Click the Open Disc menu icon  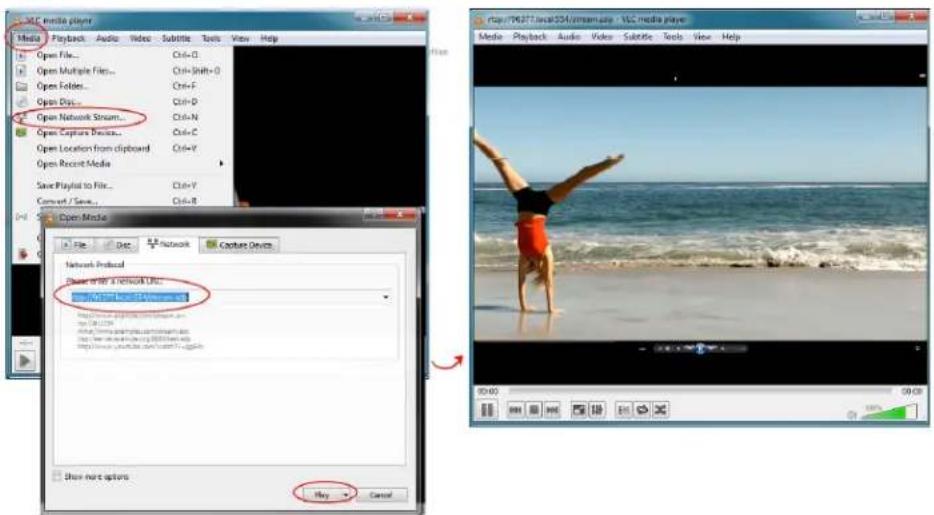point(21,102)
